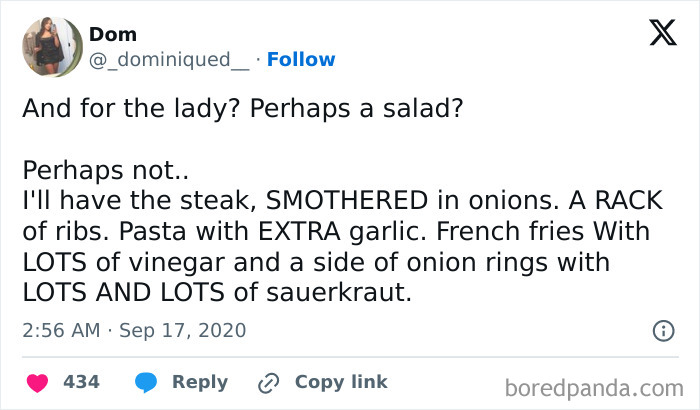The height and width of the screenshot is (410, 700).
Task: Click the chain link copy icon
Action: [267, 382]
